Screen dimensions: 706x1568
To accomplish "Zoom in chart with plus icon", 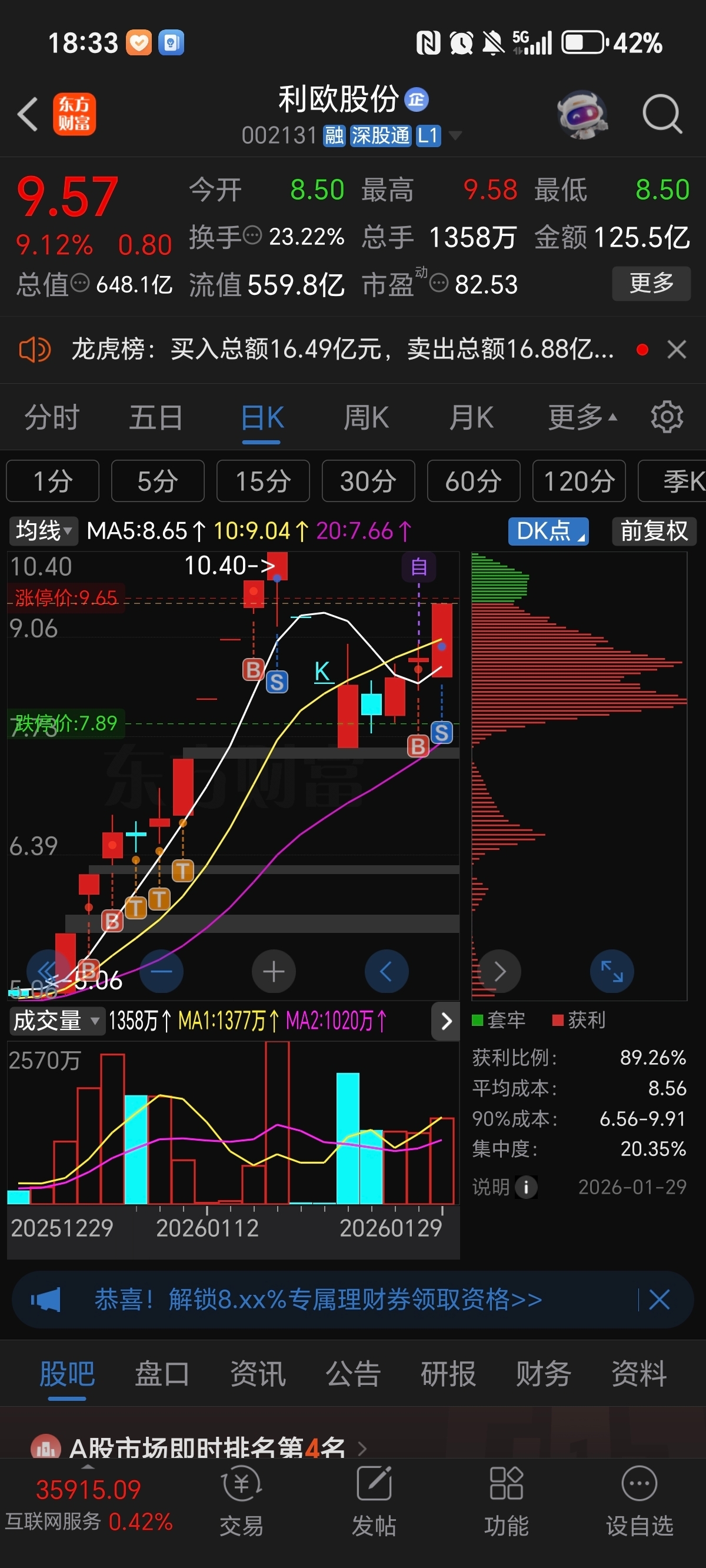I will point(274,971).
